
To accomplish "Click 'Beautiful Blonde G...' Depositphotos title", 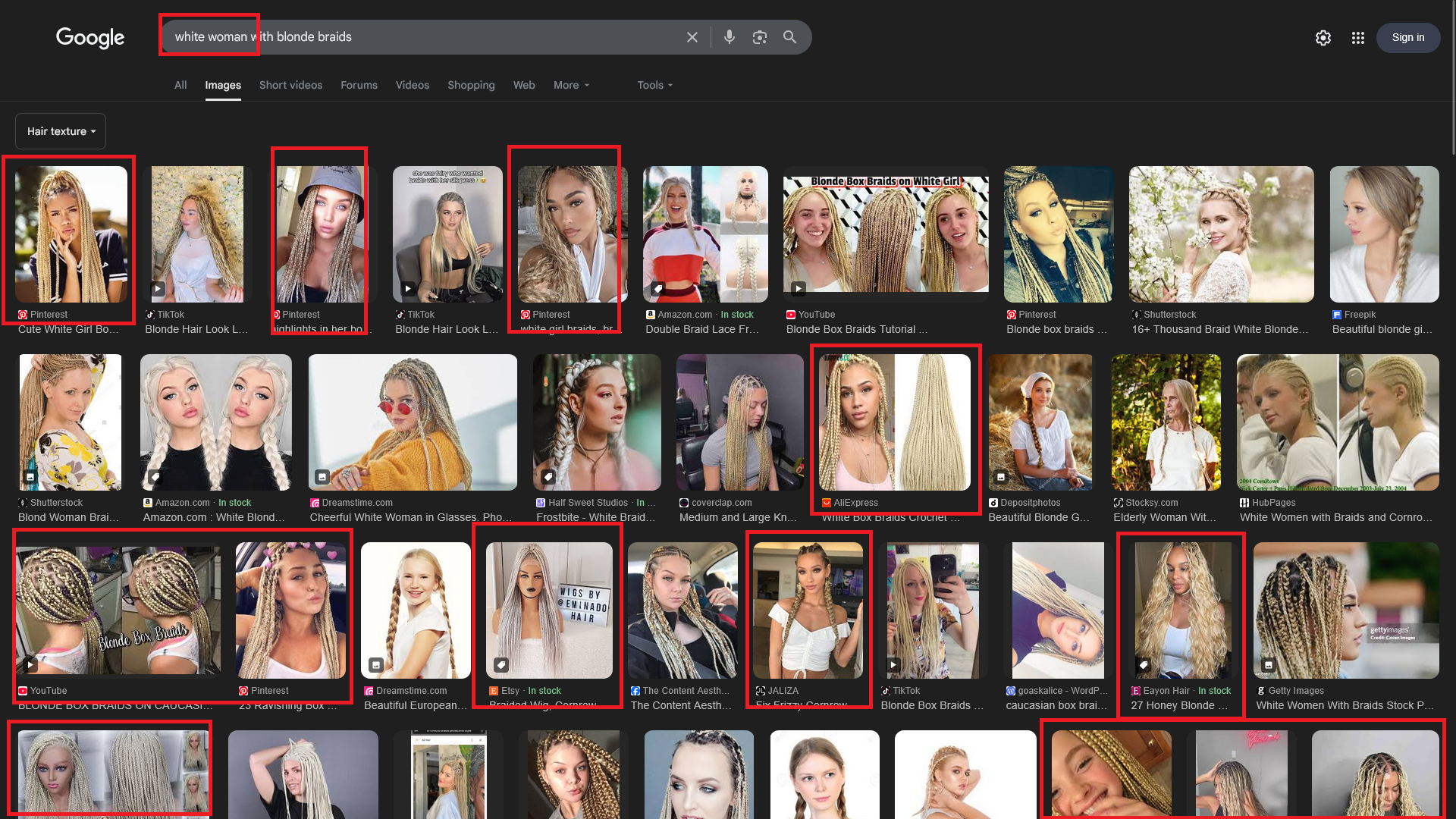I will pos(1038,517).
